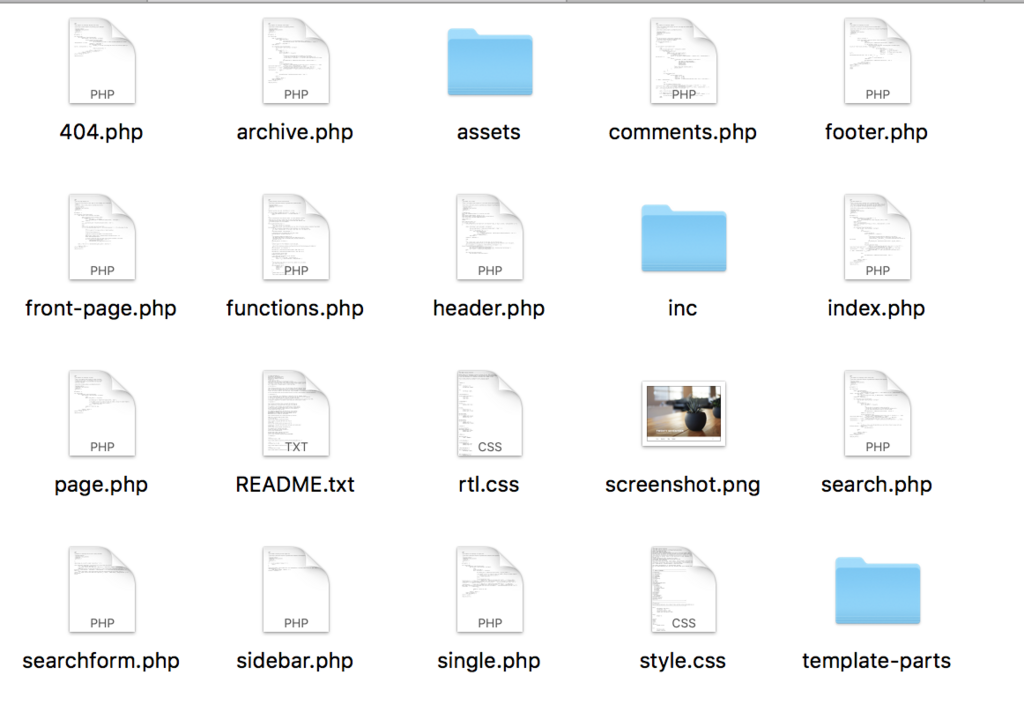Screen dimensions: 1024x712
Task: Select the screenshot.png image thumbnail
Action: [x=684, y=413]
